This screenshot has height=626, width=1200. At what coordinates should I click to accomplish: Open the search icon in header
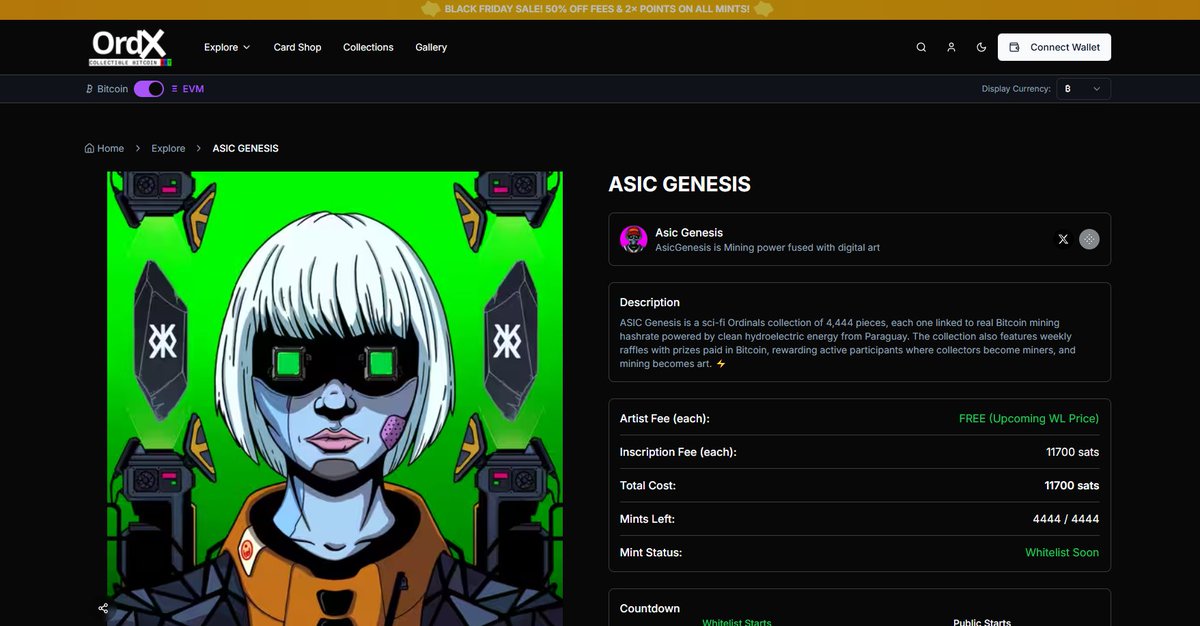pyautogui.click(x=921, y=47)
